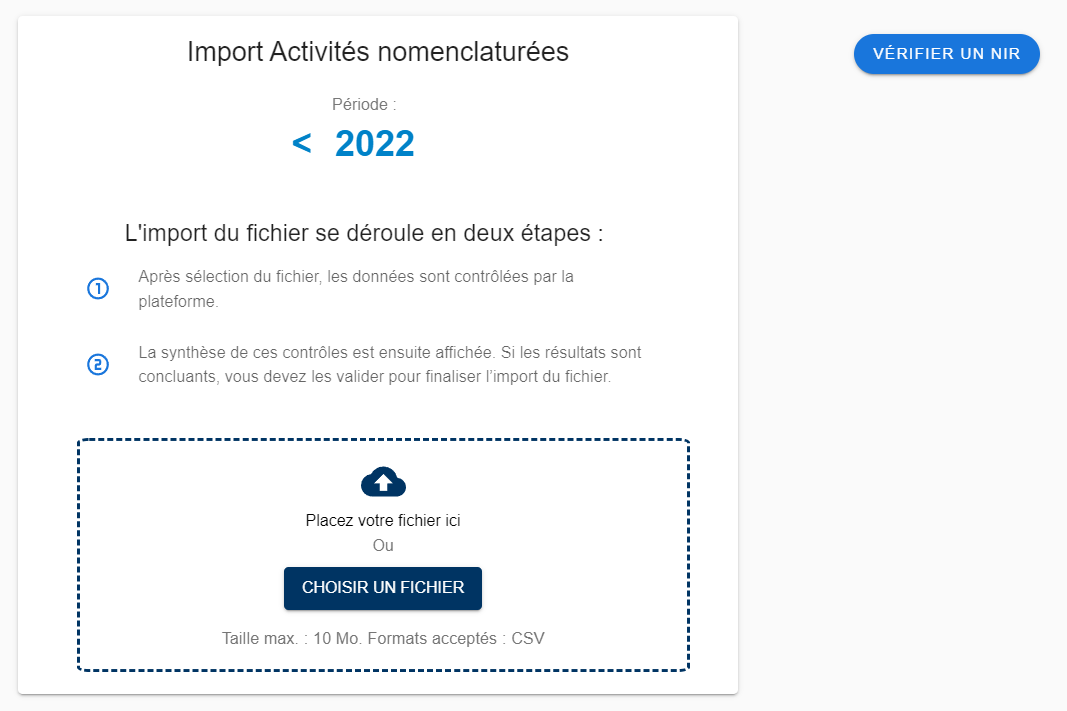Click the step two description about validation
This screenshot has height=711, width=1067.
(x=390, y=364)
